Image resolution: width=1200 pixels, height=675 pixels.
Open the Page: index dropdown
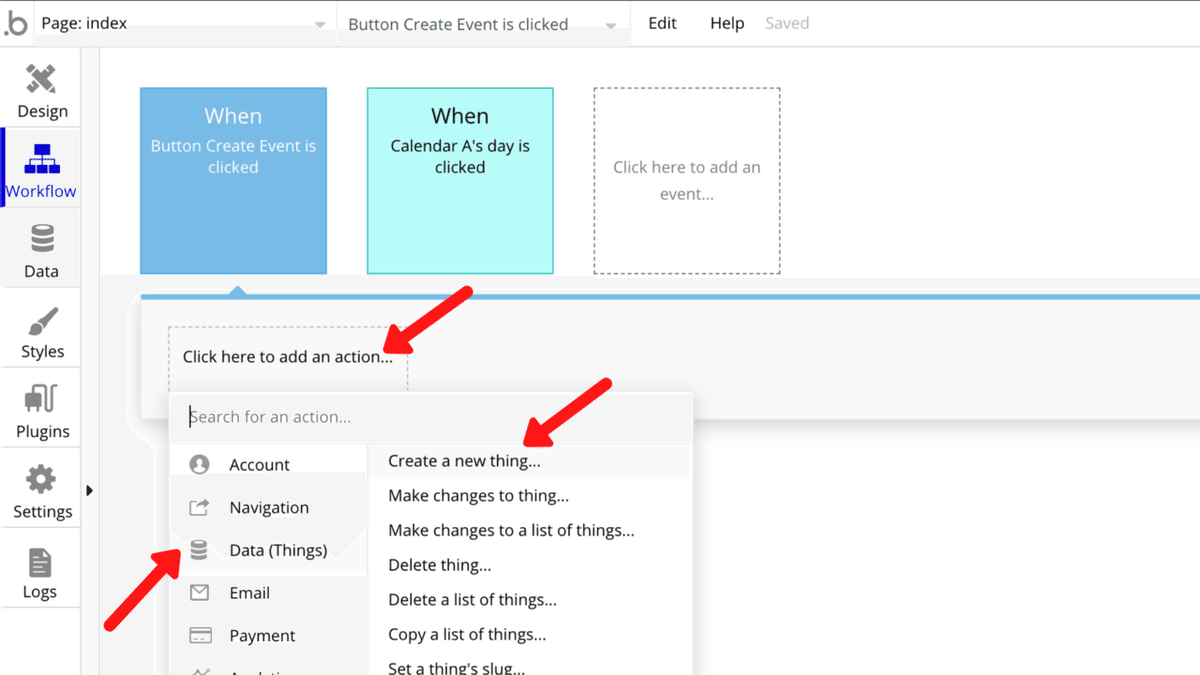(184, 23)
